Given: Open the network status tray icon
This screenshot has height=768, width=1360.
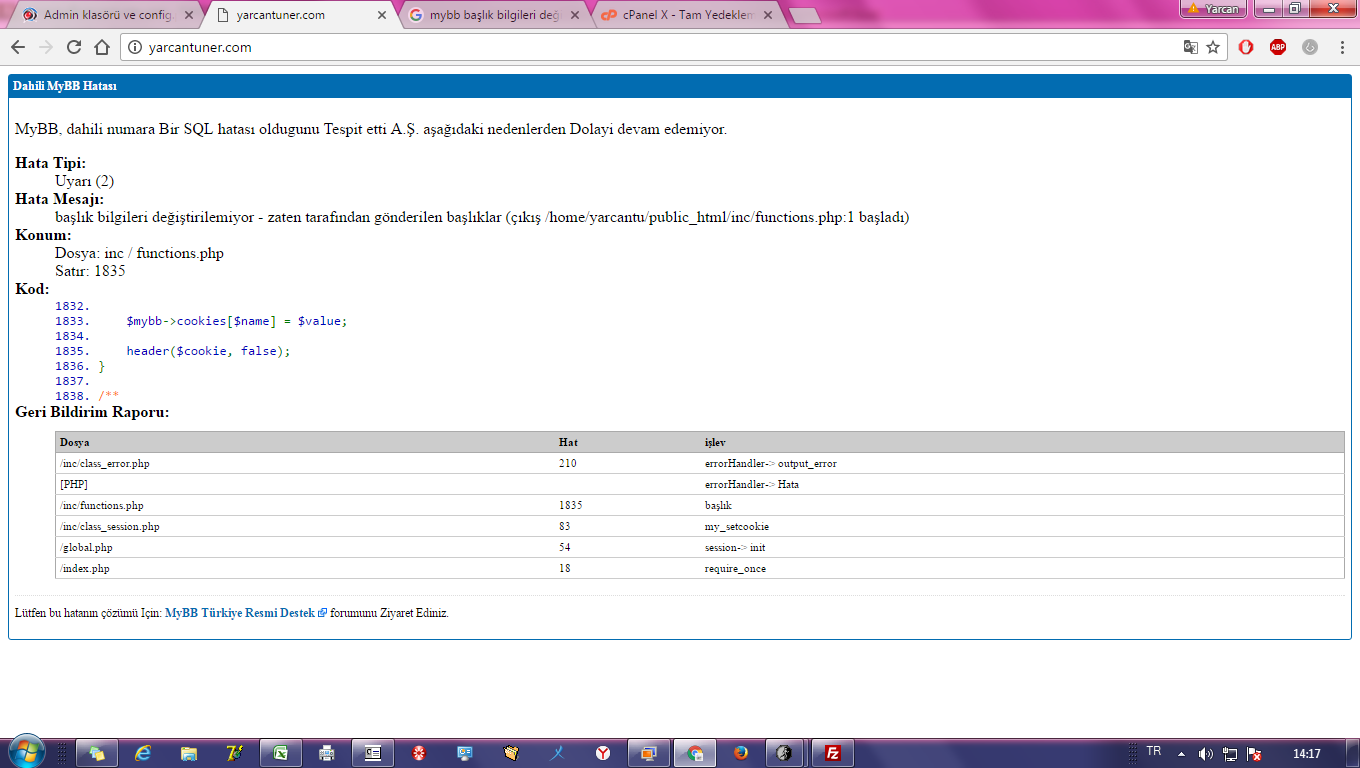Looking at the screenshot, I should point(1230,754).
